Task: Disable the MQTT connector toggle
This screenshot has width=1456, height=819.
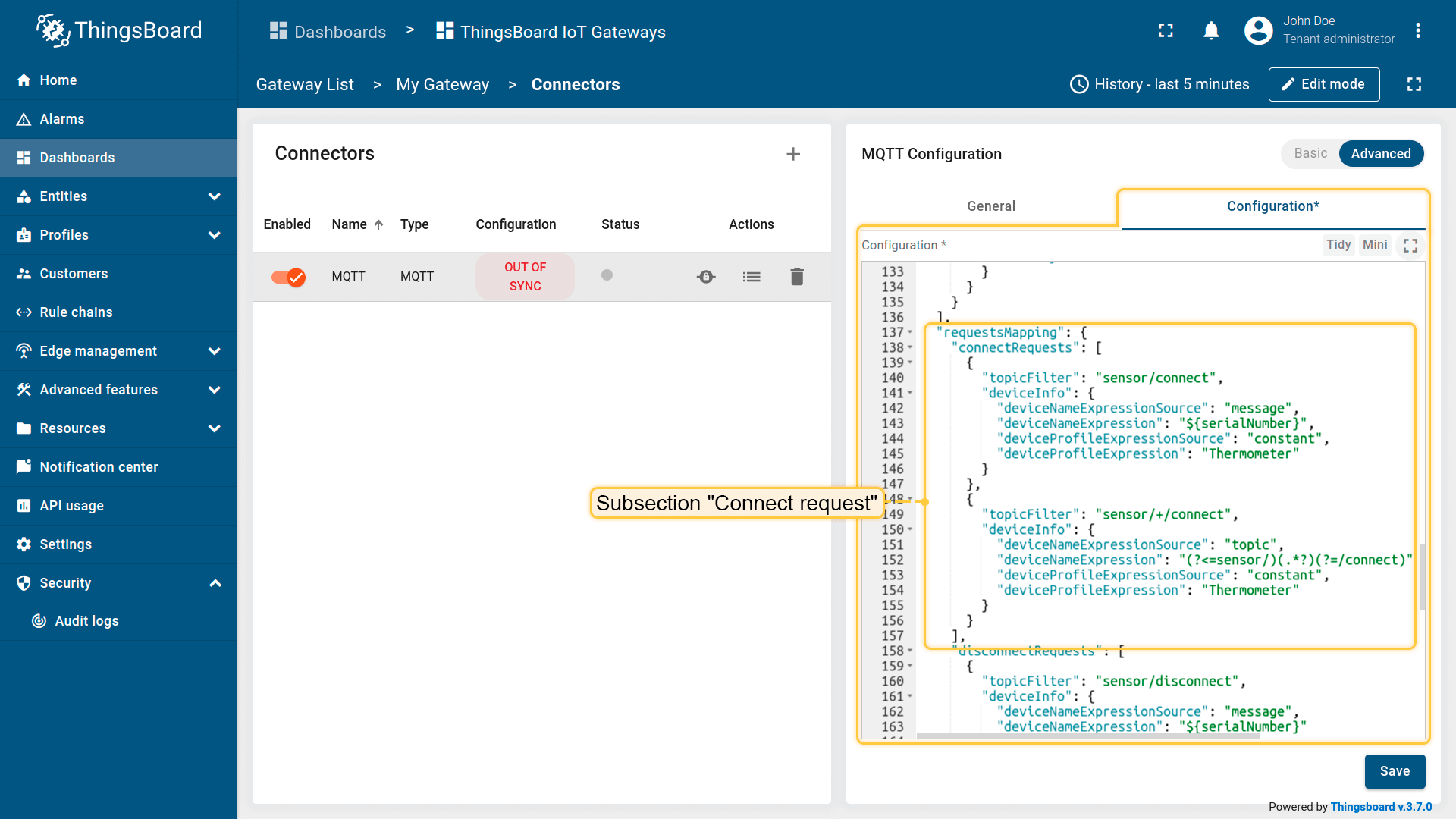Action: [288, 277]
